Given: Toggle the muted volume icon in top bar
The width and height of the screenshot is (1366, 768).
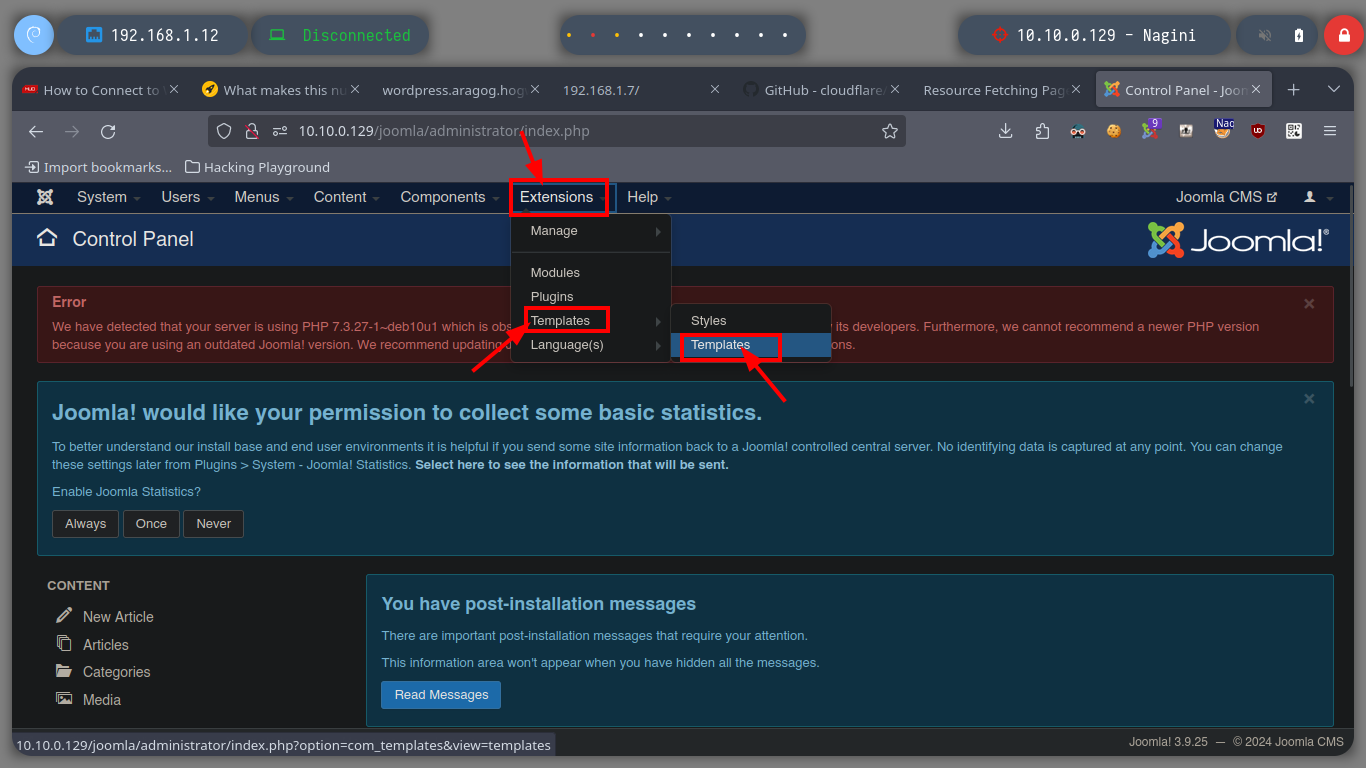Looking at the screenshot, I should click(x=1264, y=35).
